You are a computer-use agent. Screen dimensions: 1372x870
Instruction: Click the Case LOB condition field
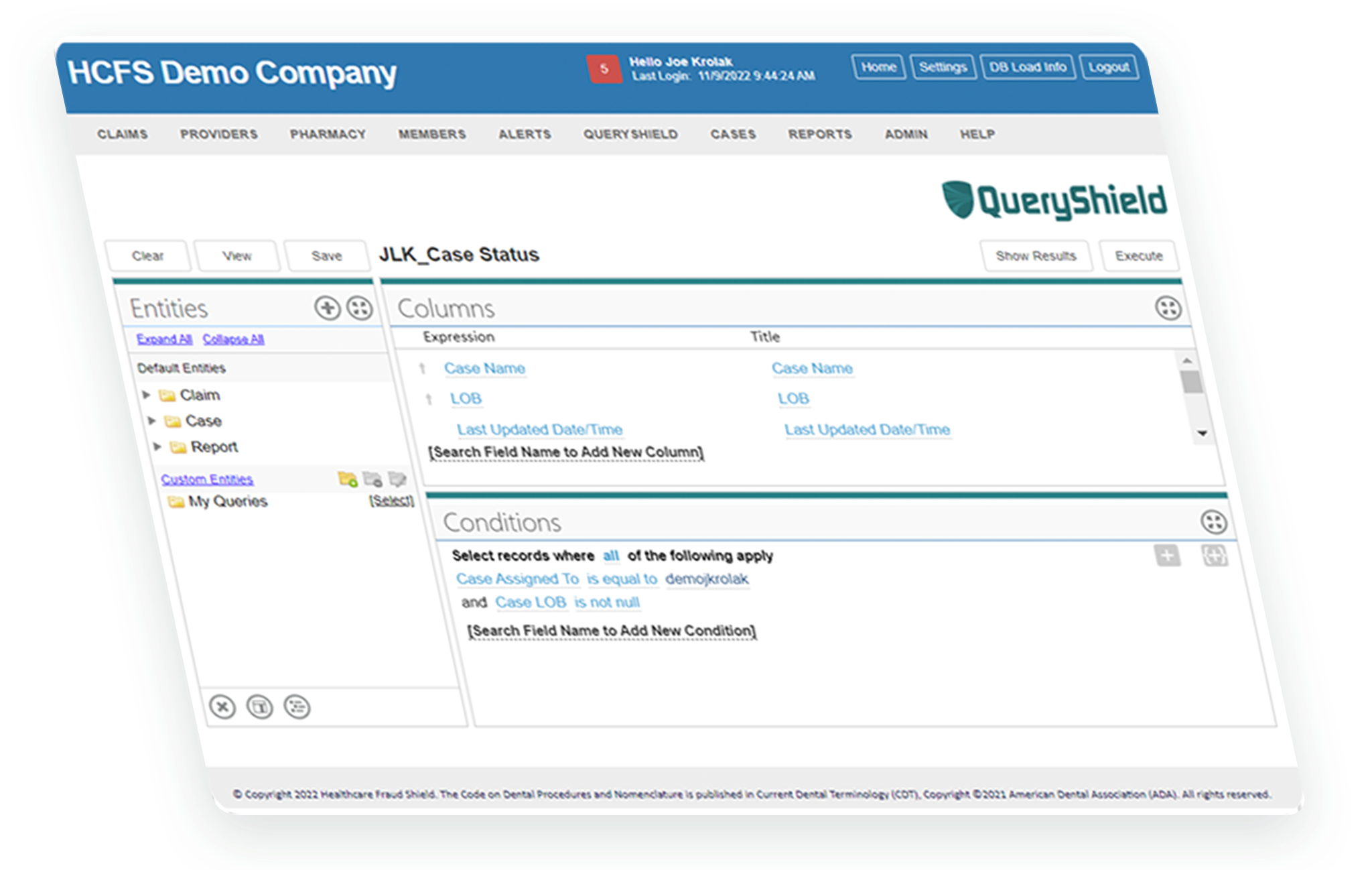tap(531, 602)
